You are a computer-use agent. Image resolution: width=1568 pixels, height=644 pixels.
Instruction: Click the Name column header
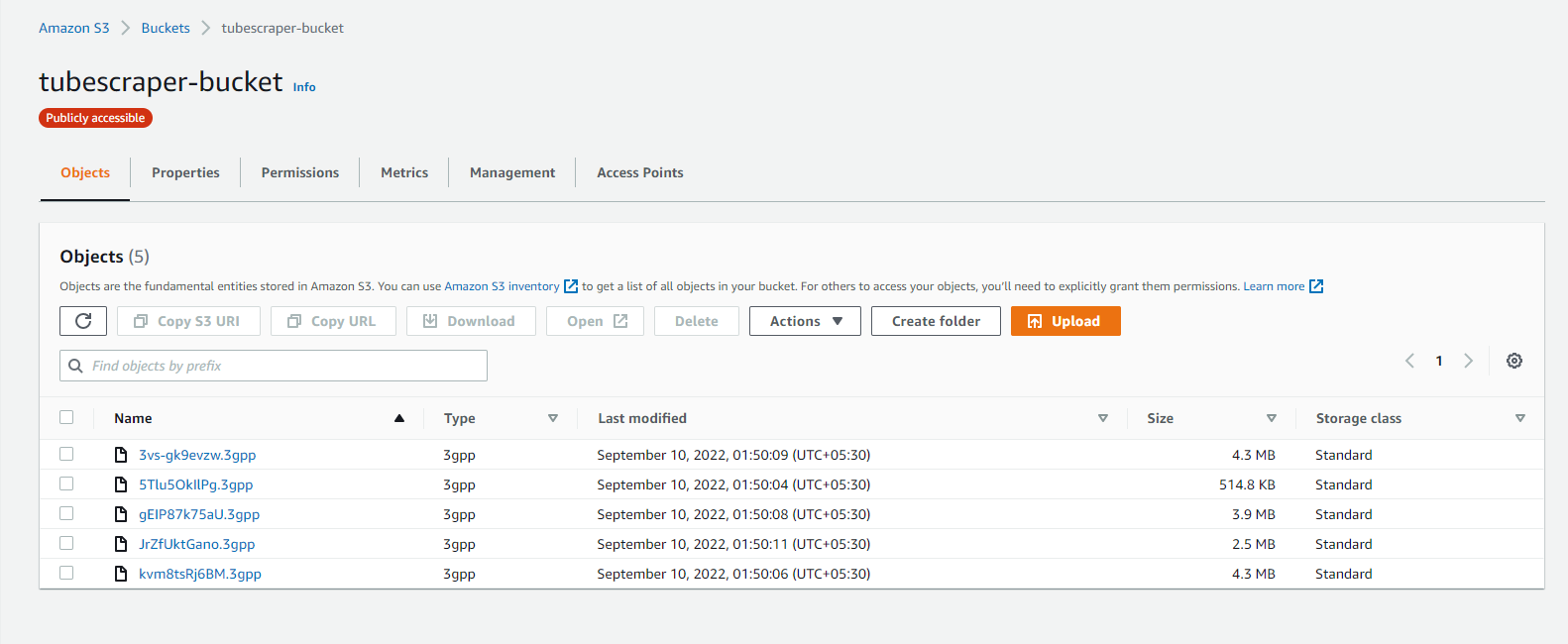(x=133, y=418)
